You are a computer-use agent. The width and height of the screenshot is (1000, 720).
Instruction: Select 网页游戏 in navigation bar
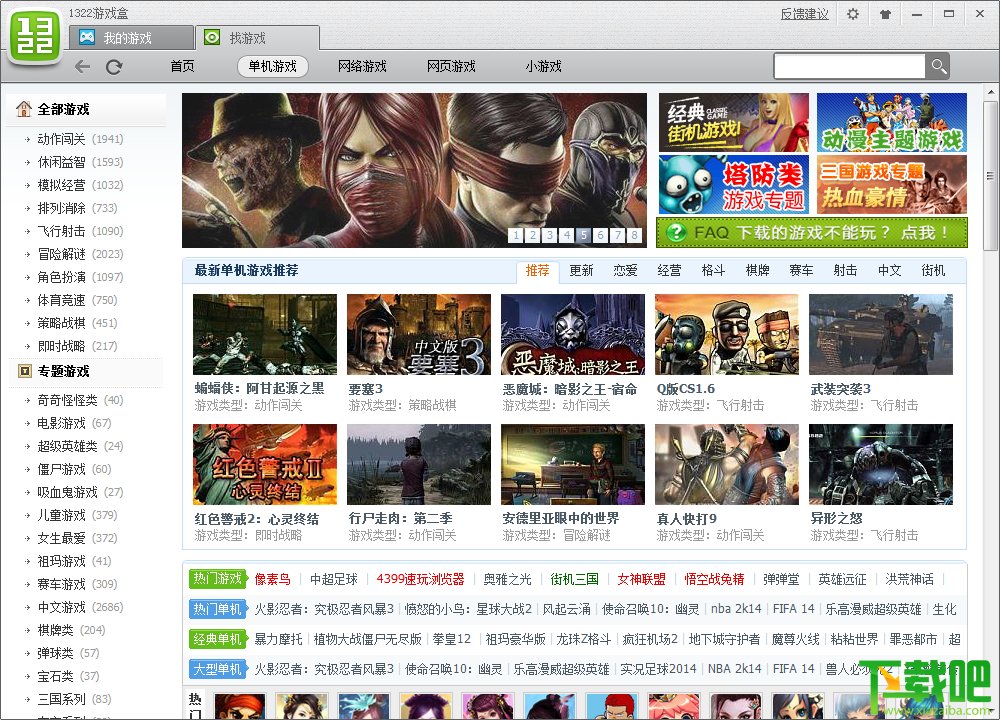click(x=452, y=66)
